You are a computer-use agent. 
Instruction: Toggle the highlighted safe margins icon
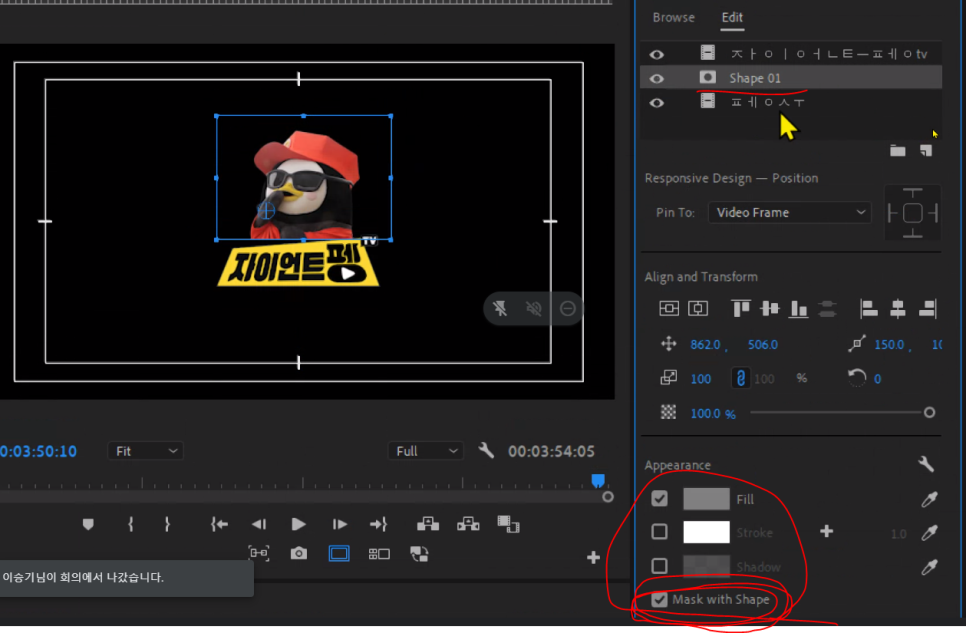pyautogui.click(x=339, y=553)
